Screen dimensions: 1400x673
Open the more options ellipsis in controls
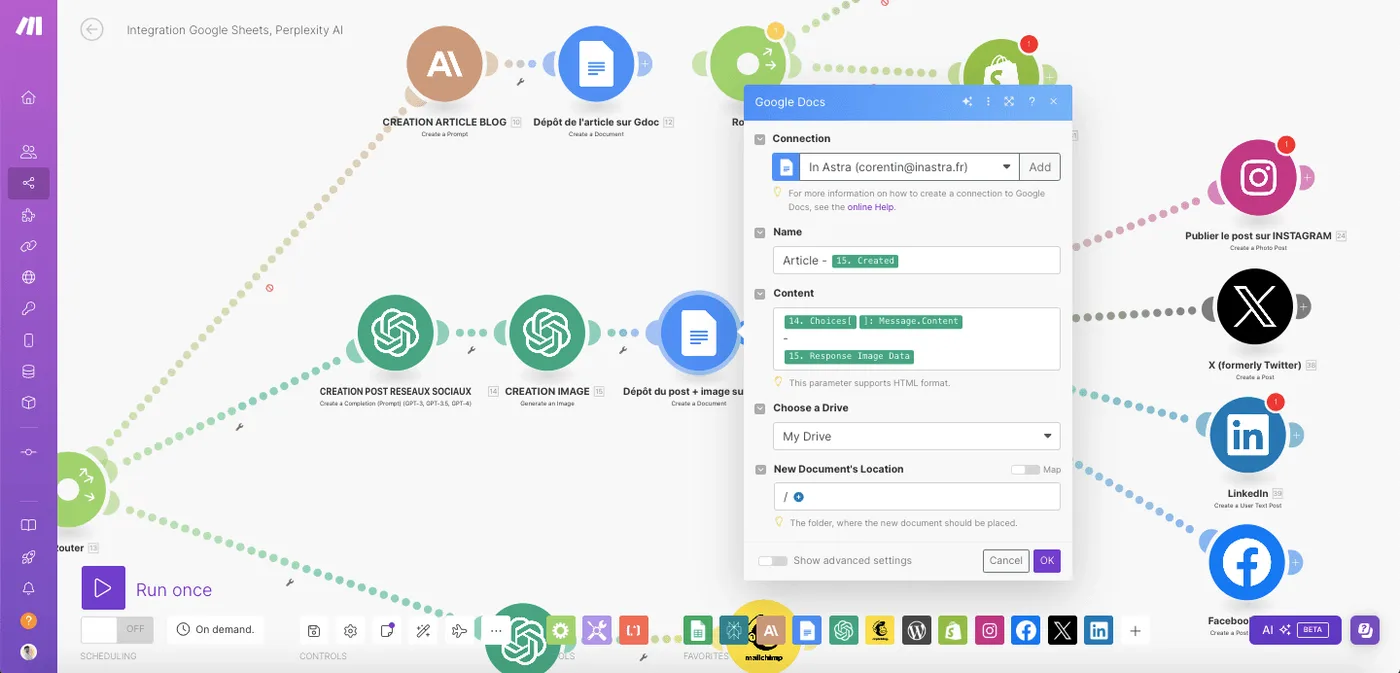[x=496, y=631]
